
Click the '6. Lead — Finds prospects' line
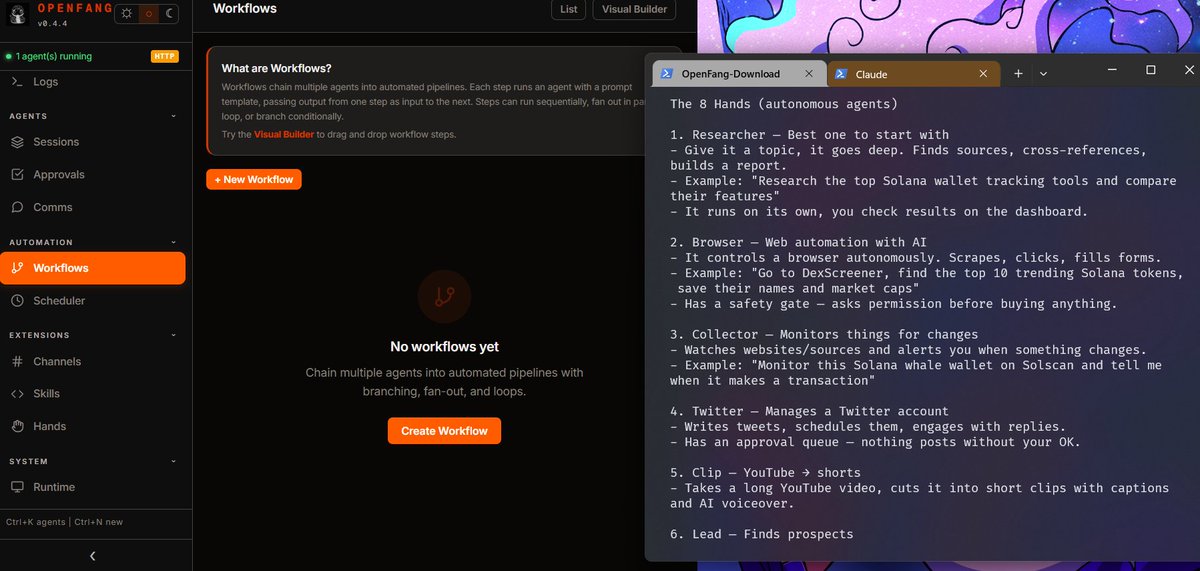click(762, 534)
